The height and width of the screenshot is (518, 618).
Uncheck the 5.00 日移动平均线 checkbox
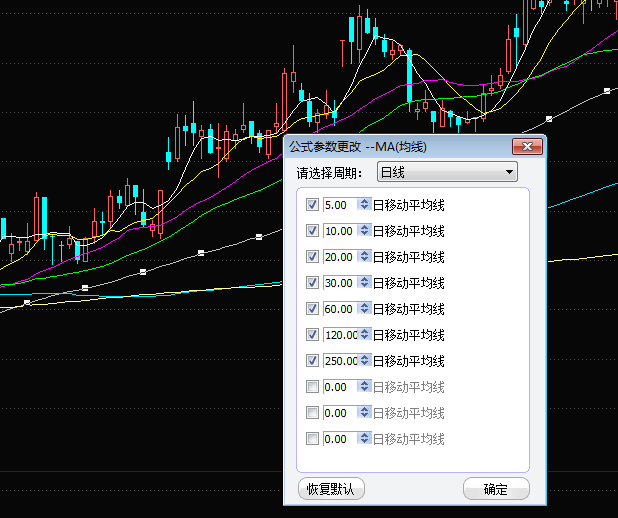pos(313,205)
